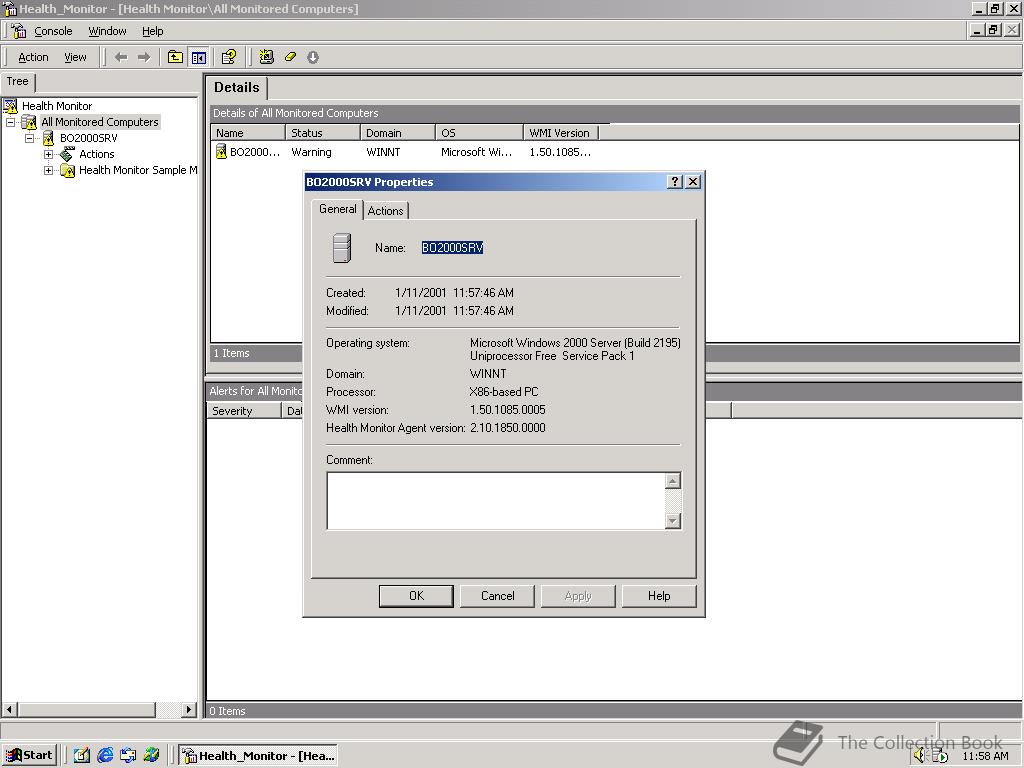Click the Up One Level folder icon
The height and width of the screenshot is (768, 1024).
[x=175, y=57]
